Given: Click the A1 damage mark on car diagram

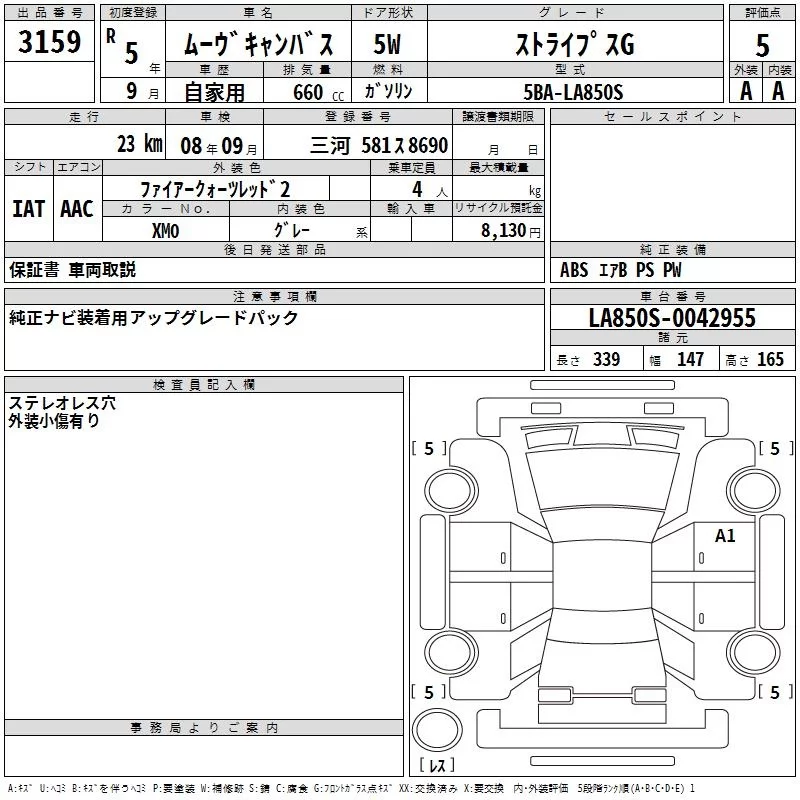Looking at the screenshot, I should click(x=725, y=536).
